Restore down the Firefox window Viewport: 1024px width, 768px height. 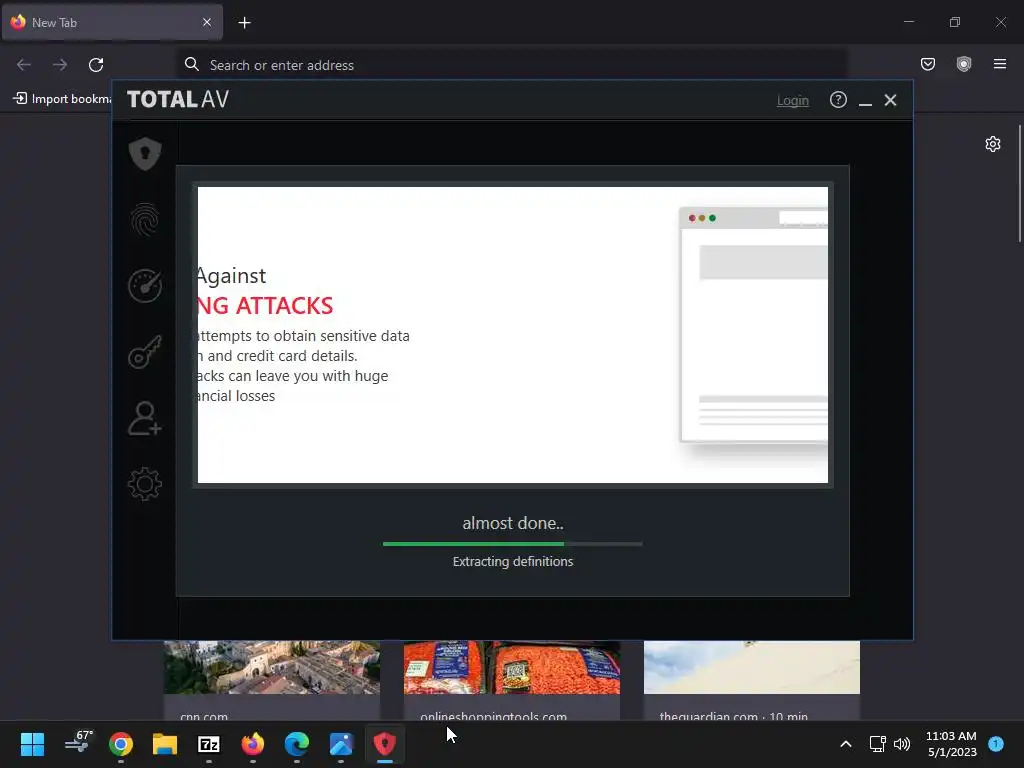pos(955,22)
